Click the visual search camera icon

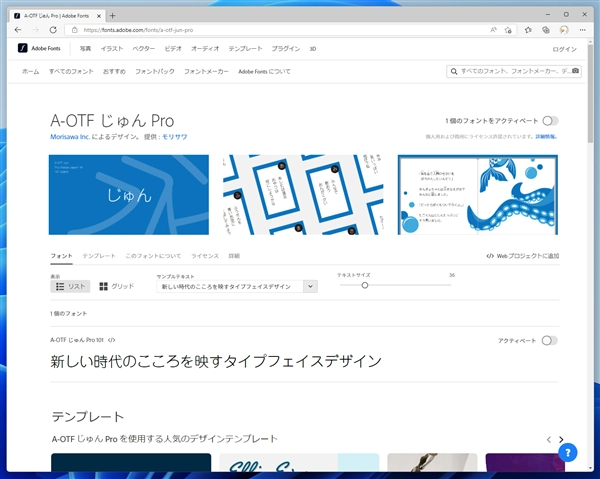pyautogui.click(x=575, y=71)
